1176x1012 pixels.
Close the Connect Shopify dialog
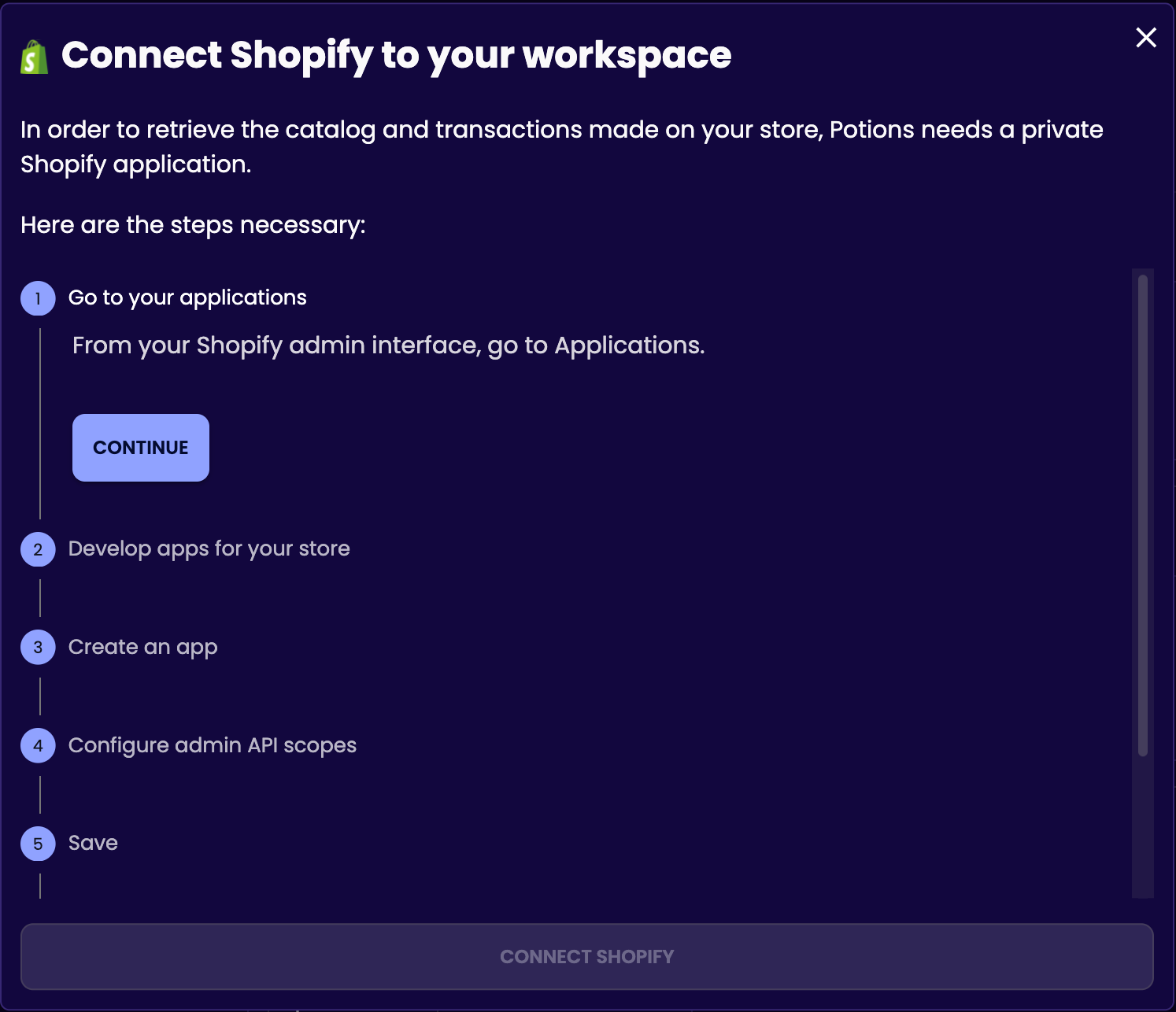[x=1146, y=37]
